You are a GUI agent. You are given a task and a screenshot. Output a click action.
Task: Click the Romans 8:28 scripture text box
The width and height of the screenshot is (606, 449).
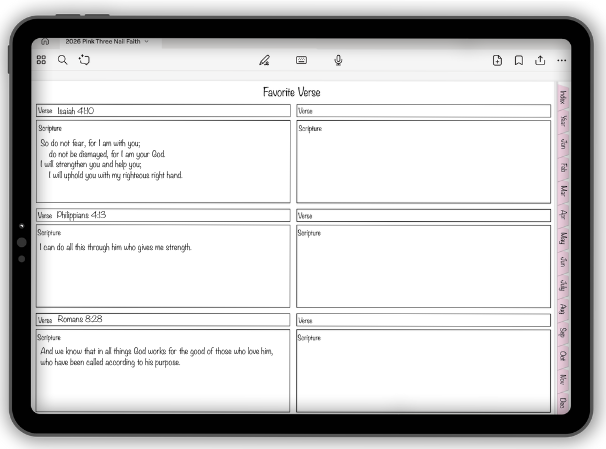(163, 371)
